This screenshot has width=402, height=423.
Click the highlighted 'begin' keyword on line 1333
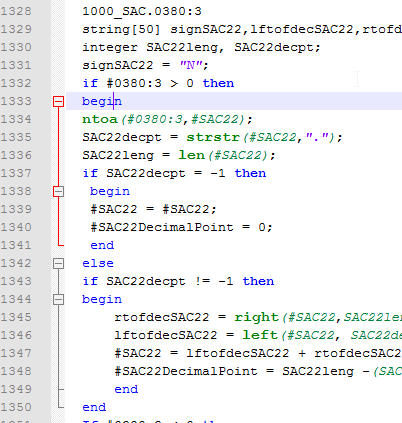(x=102, y=101)
